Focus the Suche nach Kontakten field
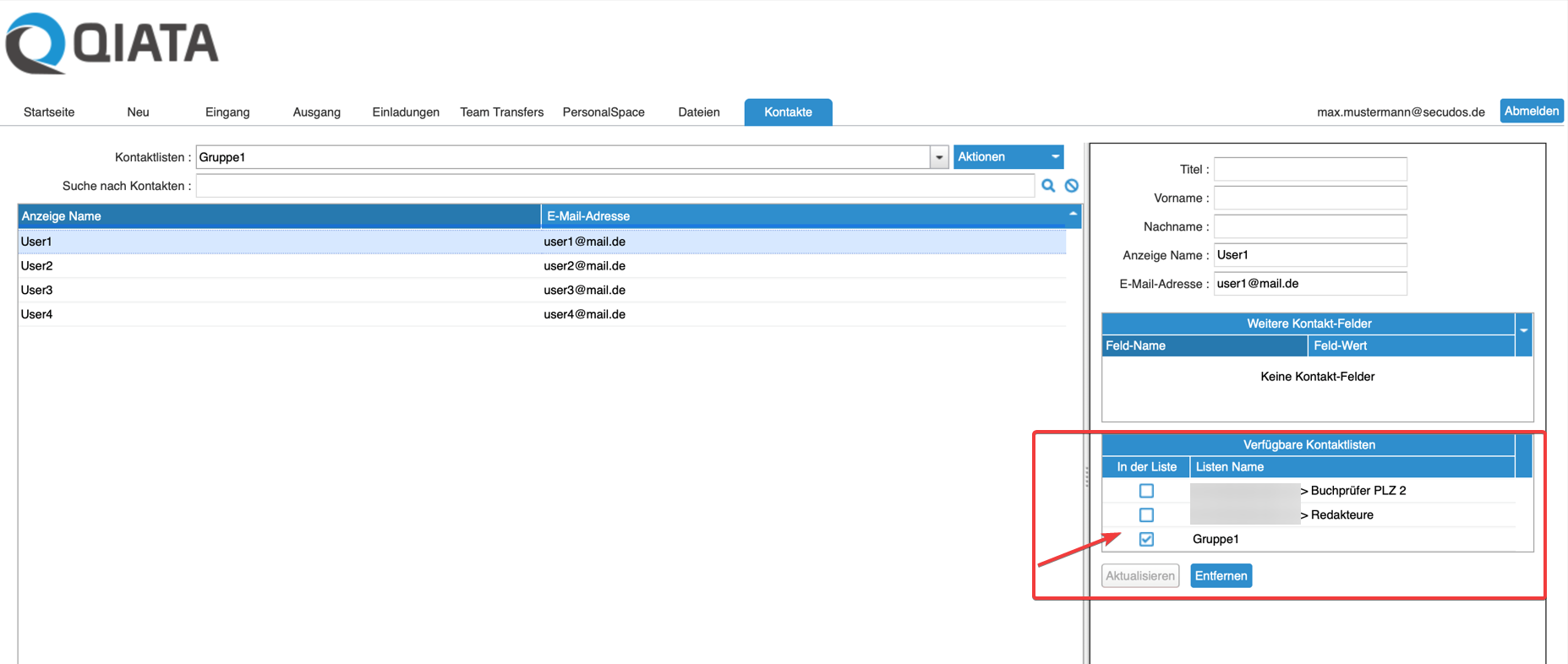 click(615, 186)
